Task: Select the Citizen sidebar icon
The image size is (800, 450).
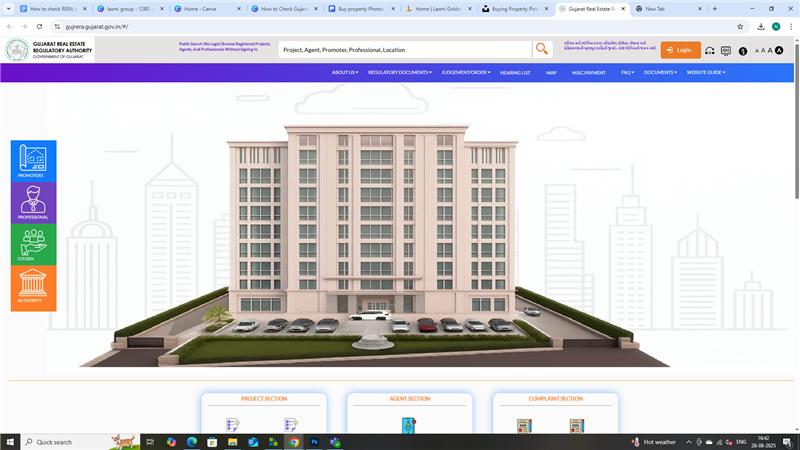Action: (x=33, y=245)
